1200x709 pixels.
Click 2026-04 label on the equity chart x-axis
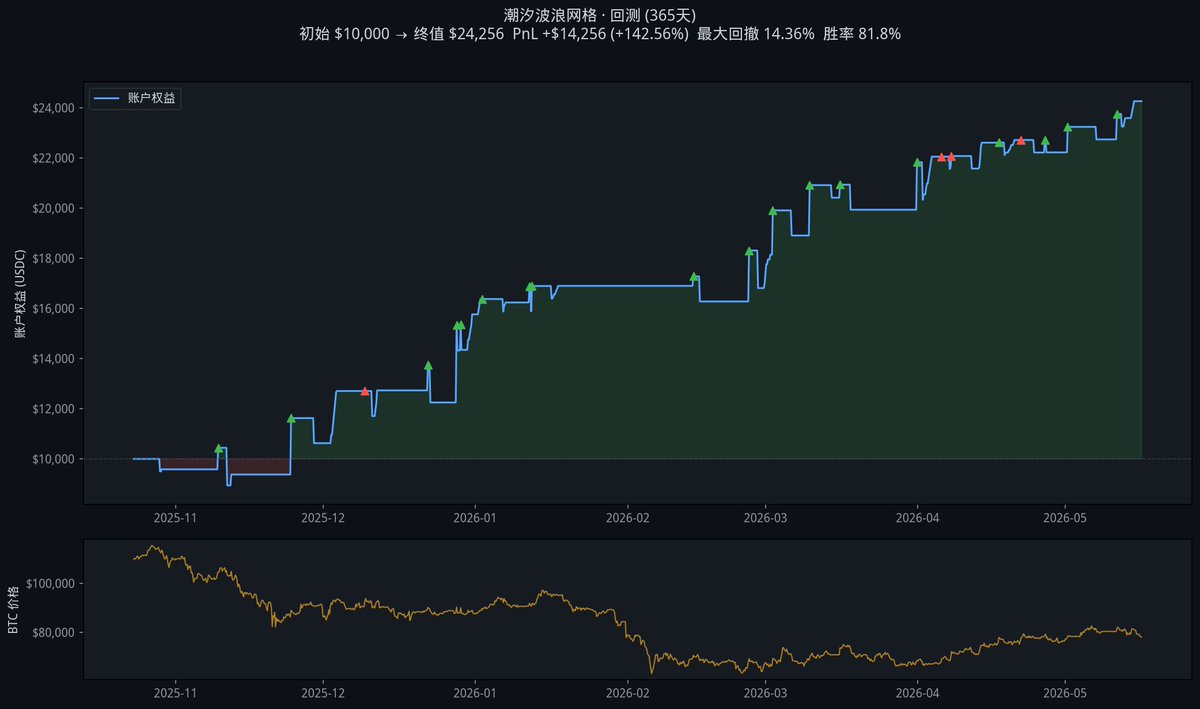coord(918,519)
